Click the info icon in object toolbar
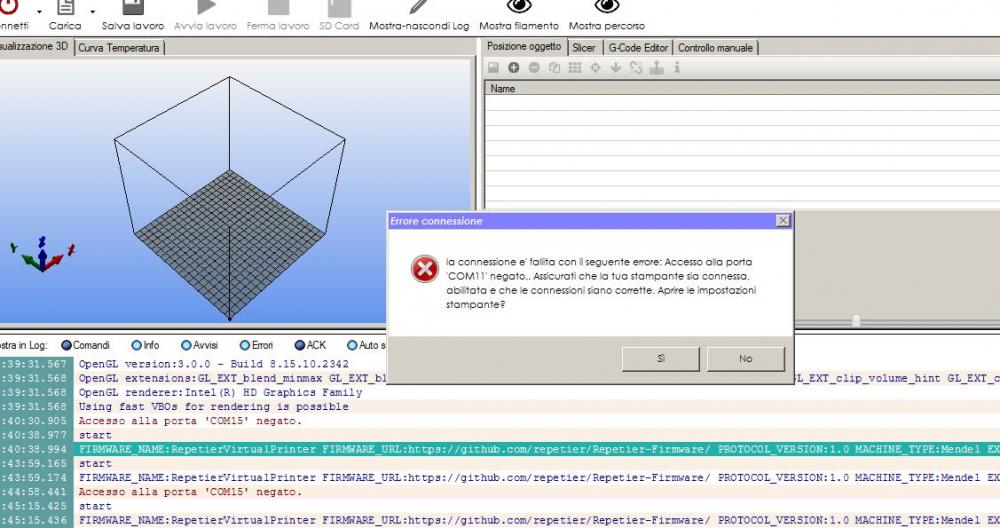The height and width of the screenshot is (528, 1000). (x=677, y=68)
